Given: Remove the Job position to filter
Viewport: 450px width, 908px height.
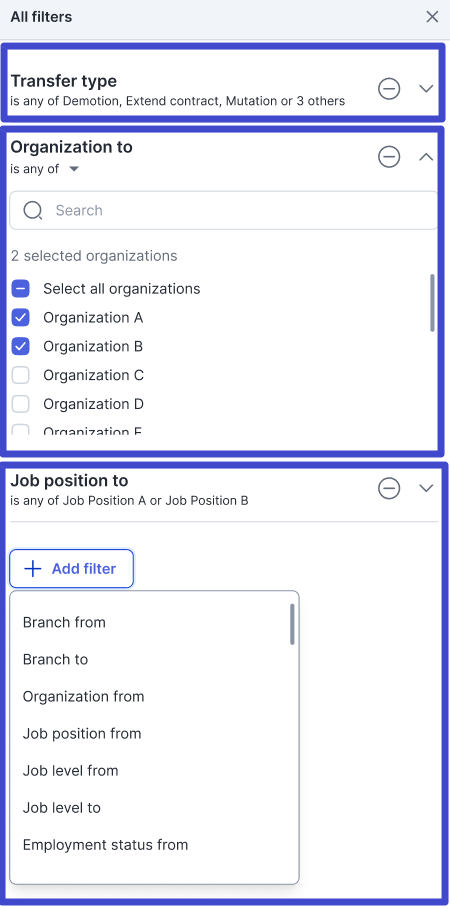Looking at the screenshot, I should point(389,489).
